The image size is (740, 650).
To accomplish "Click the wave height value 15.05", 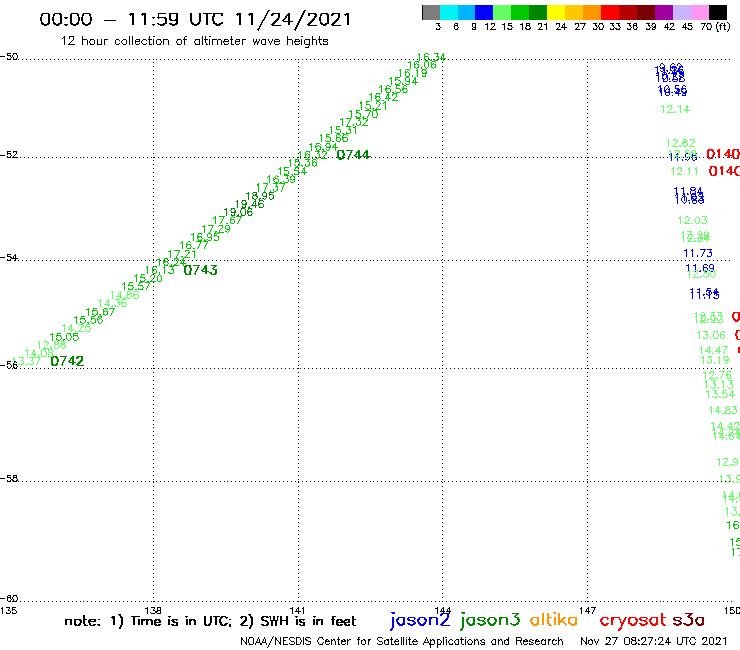I will (64, 337).
